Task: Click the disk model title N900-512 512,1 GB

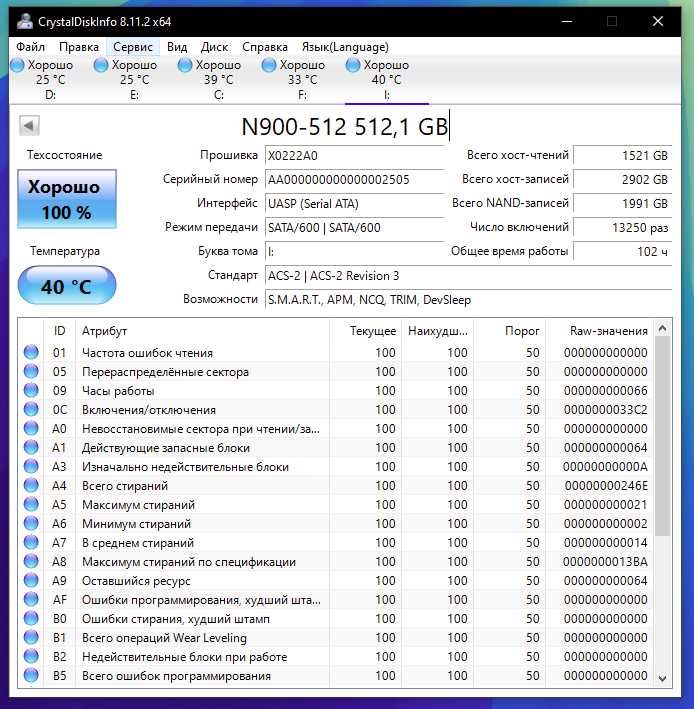Action: pyautogui.click(x=345, y=127)
